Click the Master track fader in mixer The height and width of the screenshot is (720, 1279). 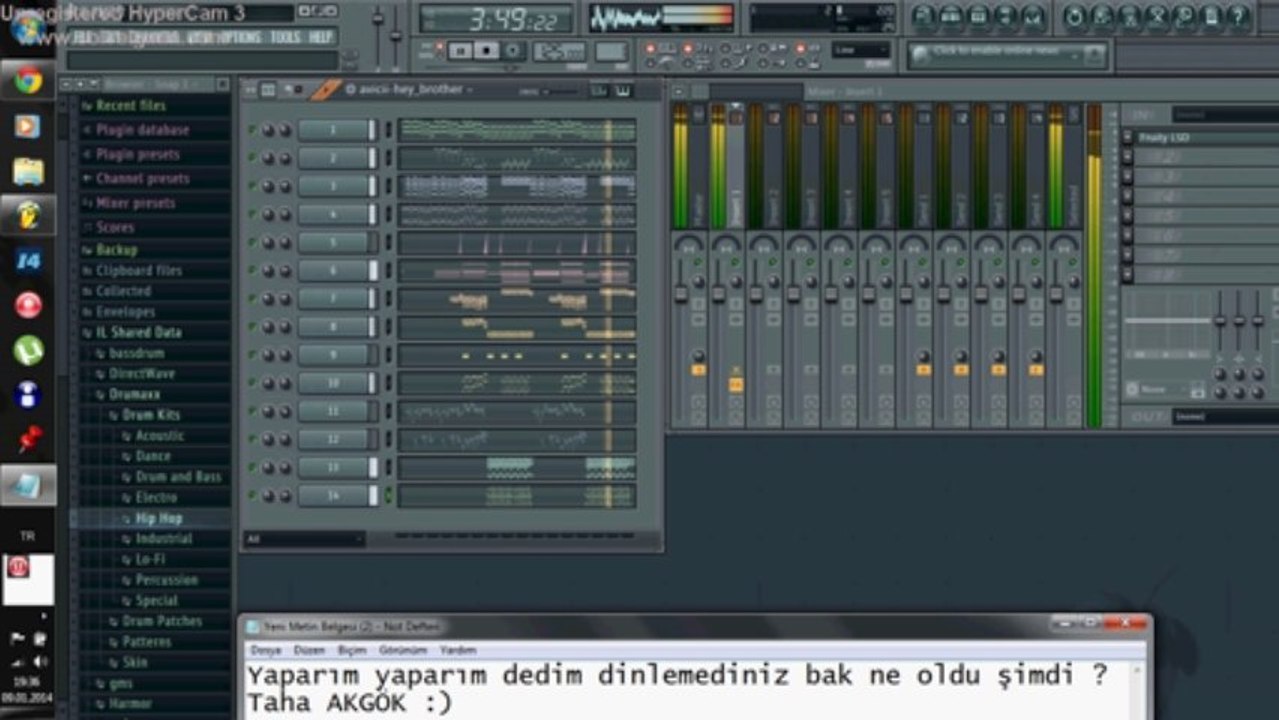click(681, 294)
